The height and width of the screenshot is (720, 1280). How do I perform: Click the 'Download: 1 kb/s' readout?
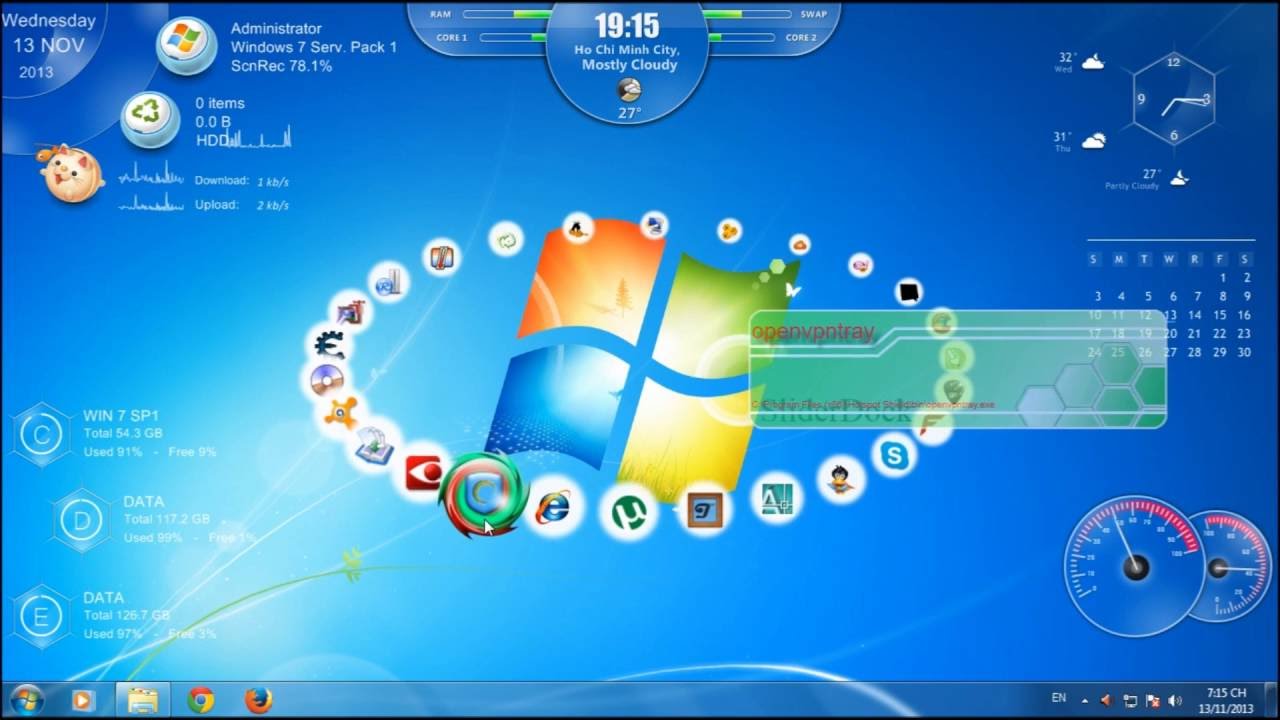click(x=242, y=181)
